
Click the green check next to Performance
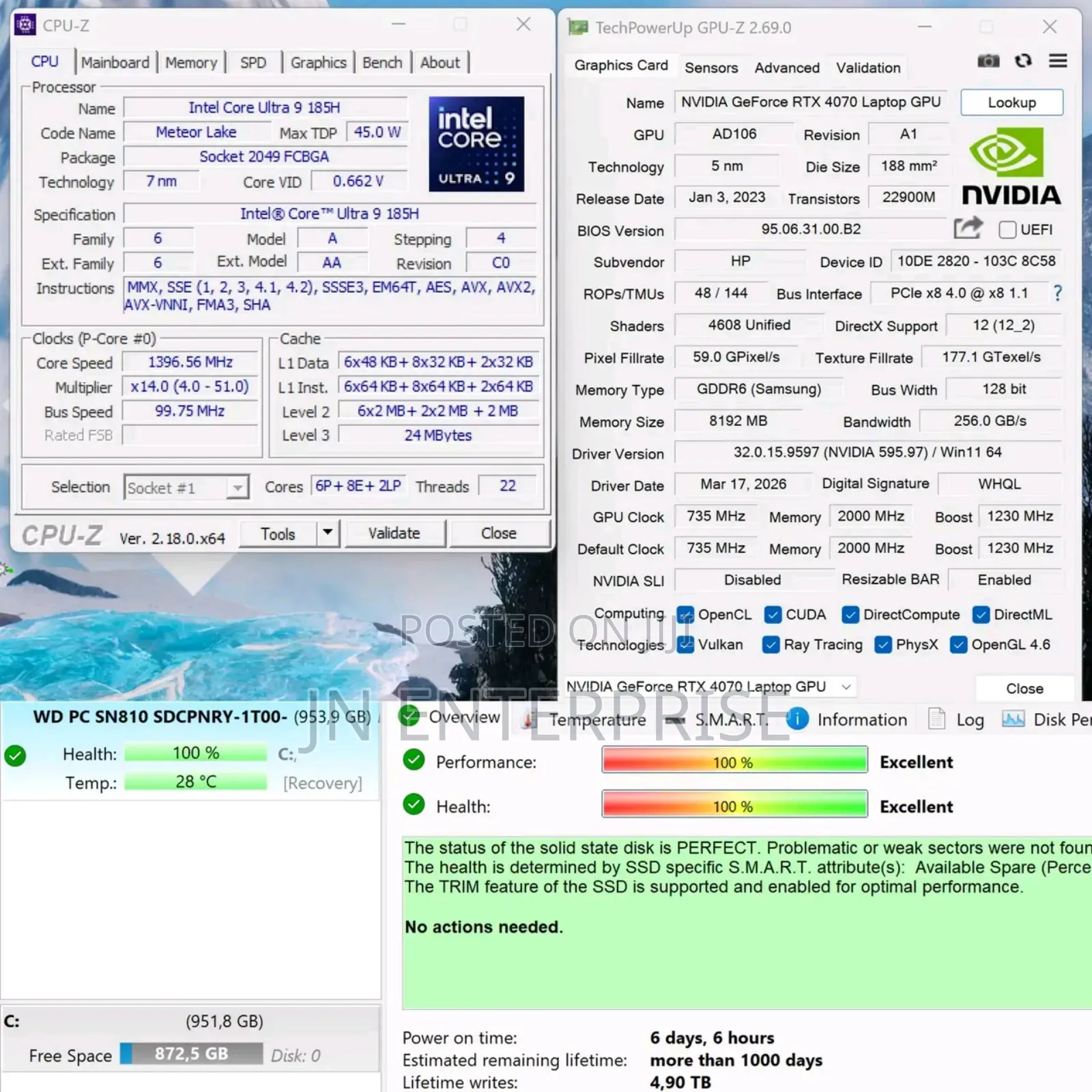pyautogui.click(x=414, y=760)
